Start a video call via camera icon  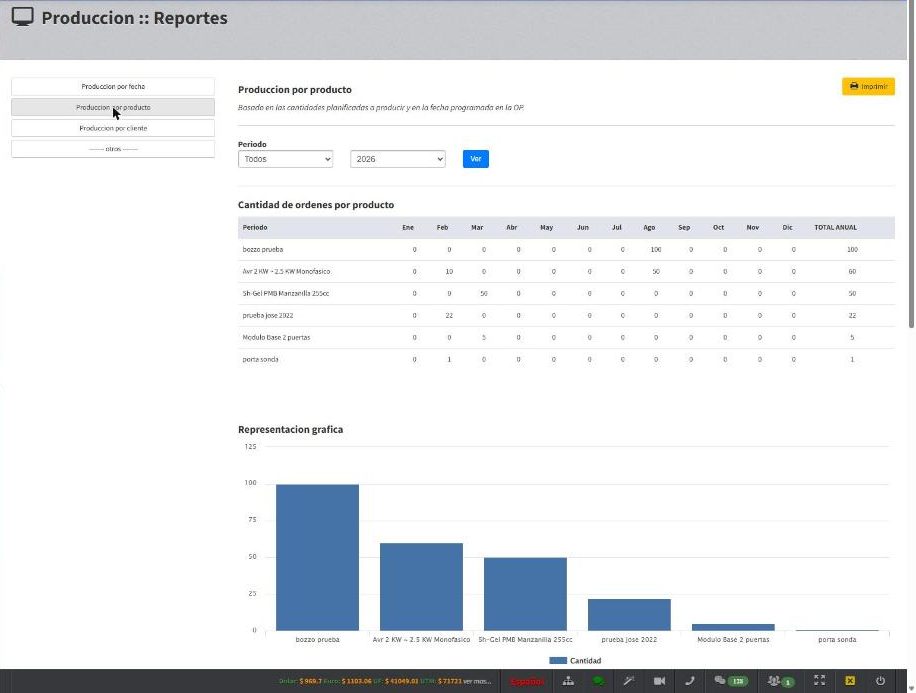coord(660,681)
